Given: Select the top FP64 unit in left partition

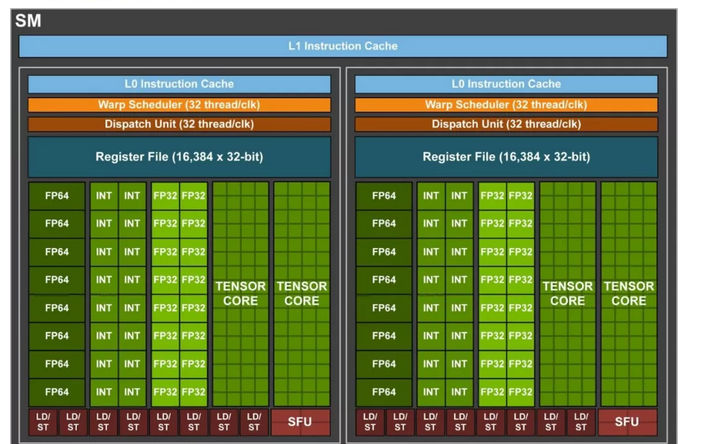Looking at the screenshot, I should 57,196.
